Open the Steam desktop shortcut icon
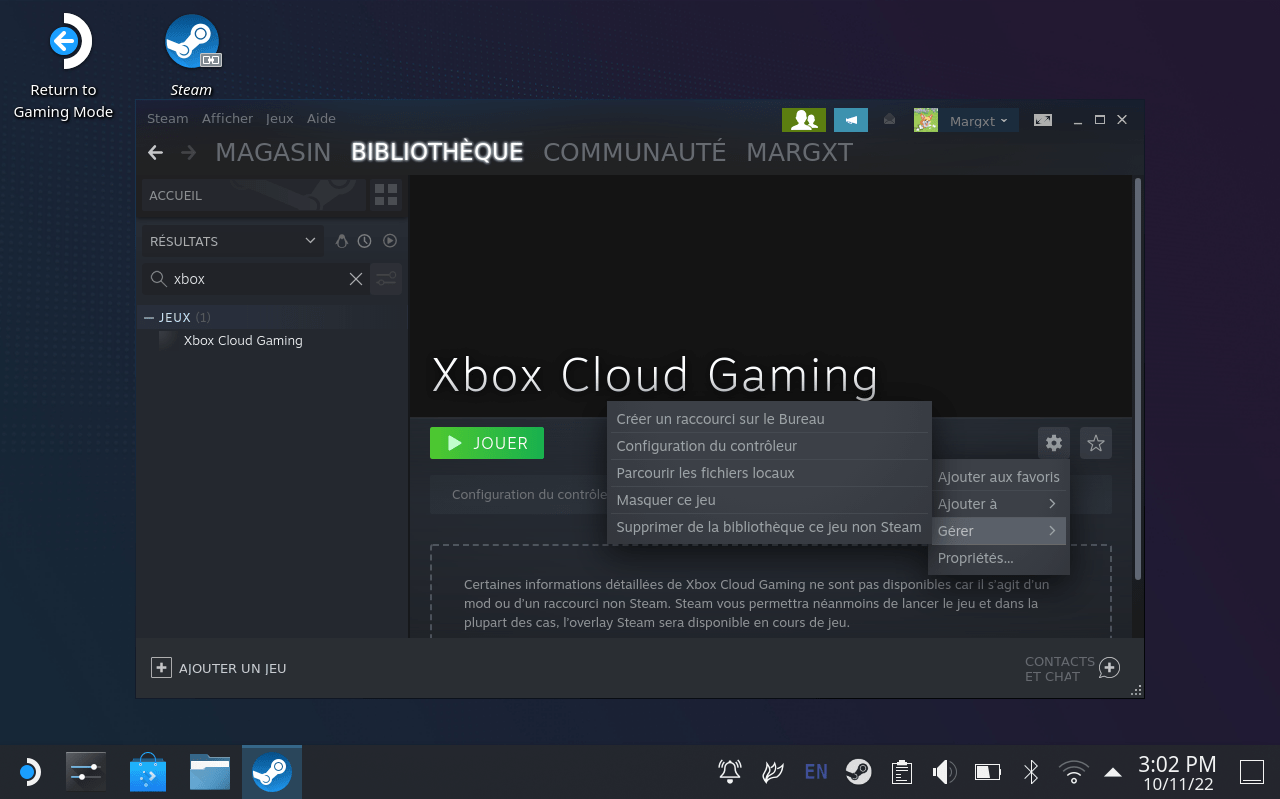 click(191, 43)
